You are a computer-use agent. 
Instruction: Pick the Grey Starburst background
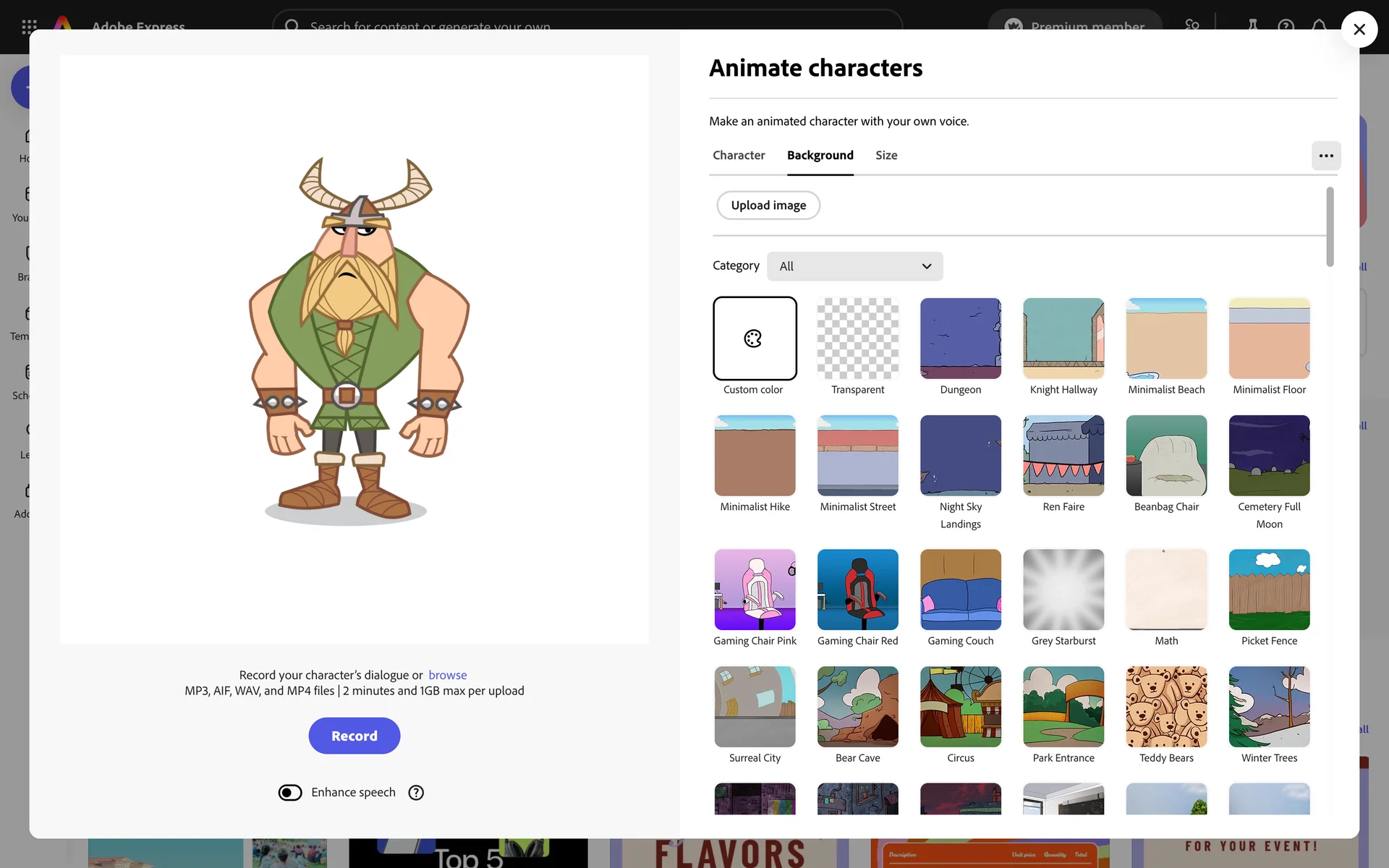click(x=1063, y=590)
